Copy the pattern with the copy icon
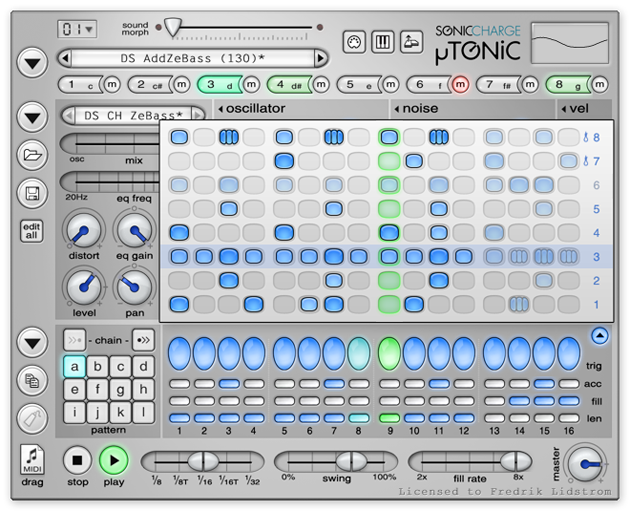This screenshot has height=511, width=630. [32, 380]
